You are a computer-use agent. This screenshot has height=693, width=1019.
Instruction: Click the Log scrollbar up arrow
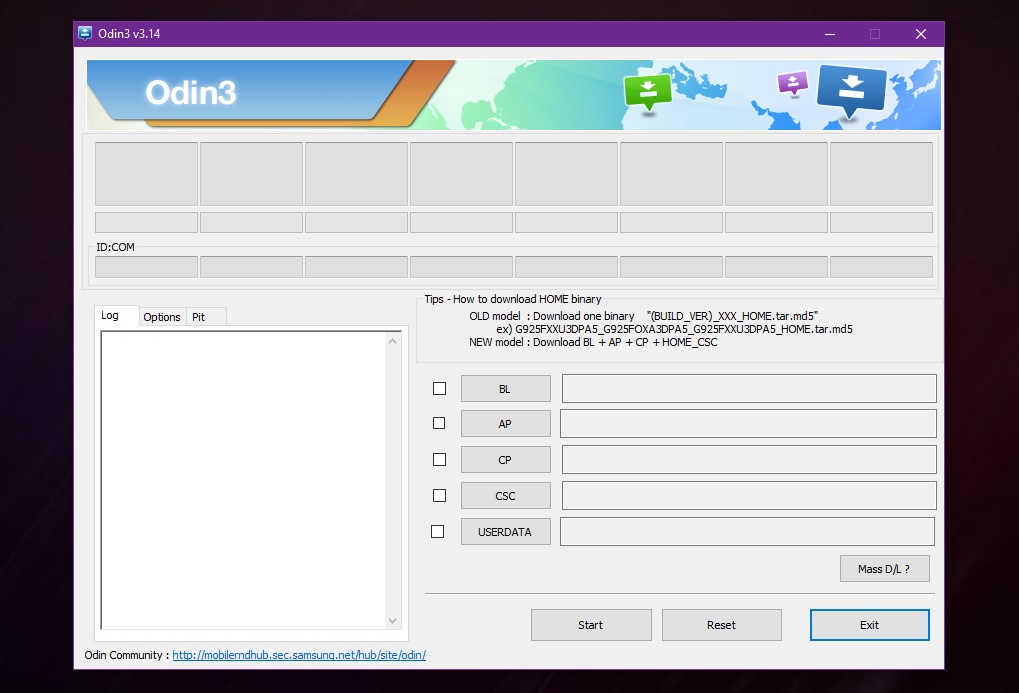tap(393, 341)
